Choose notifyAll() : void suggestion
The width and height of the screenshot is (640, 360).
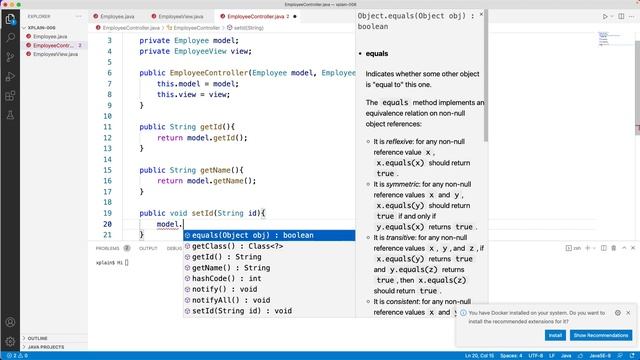click(x=269, y=300)
